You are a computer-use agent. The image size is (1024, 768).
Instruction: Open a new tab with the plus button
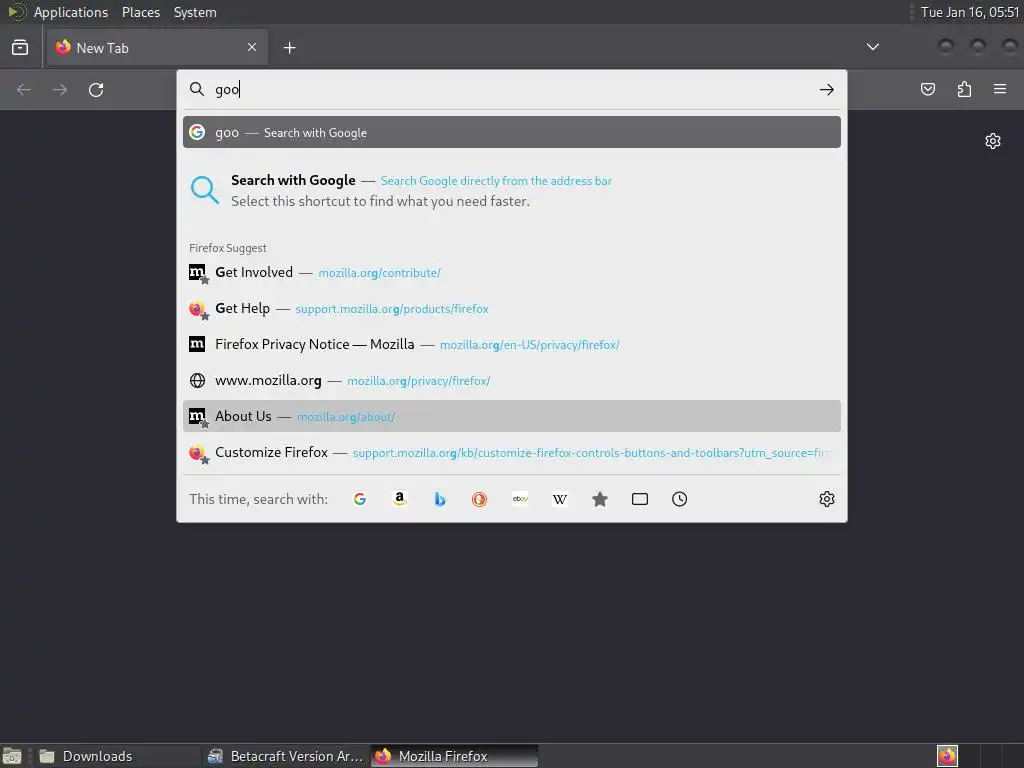pos(289,48)
